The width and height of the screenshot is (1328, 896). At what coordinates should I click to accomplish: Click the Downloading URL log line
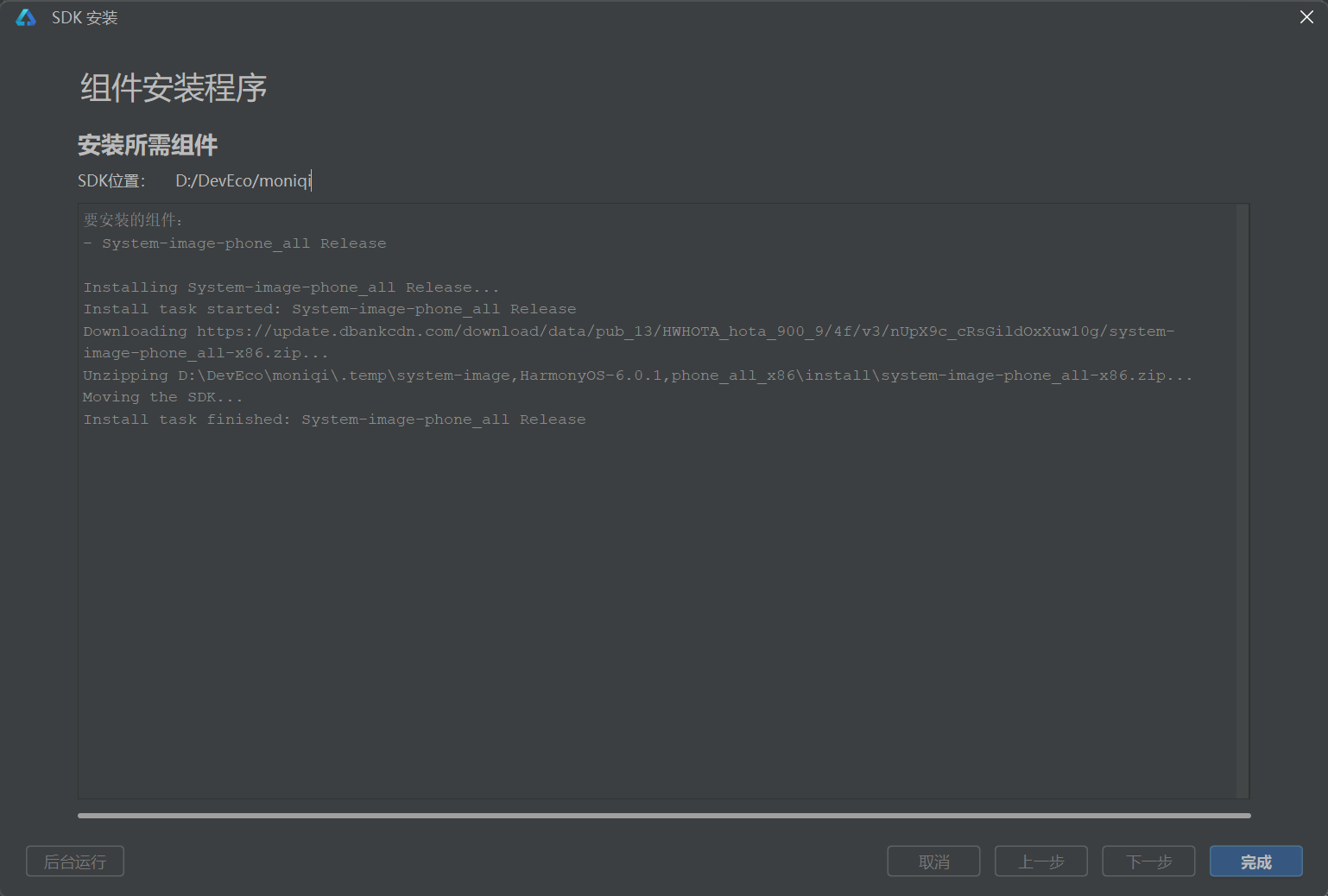[x=629, y=331]
